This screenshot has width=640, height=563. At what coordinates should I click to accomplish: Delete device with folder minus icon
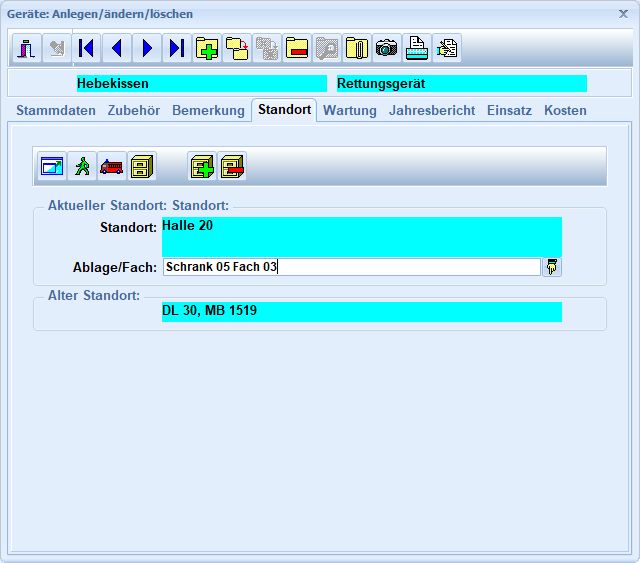(x=297, y=48)
